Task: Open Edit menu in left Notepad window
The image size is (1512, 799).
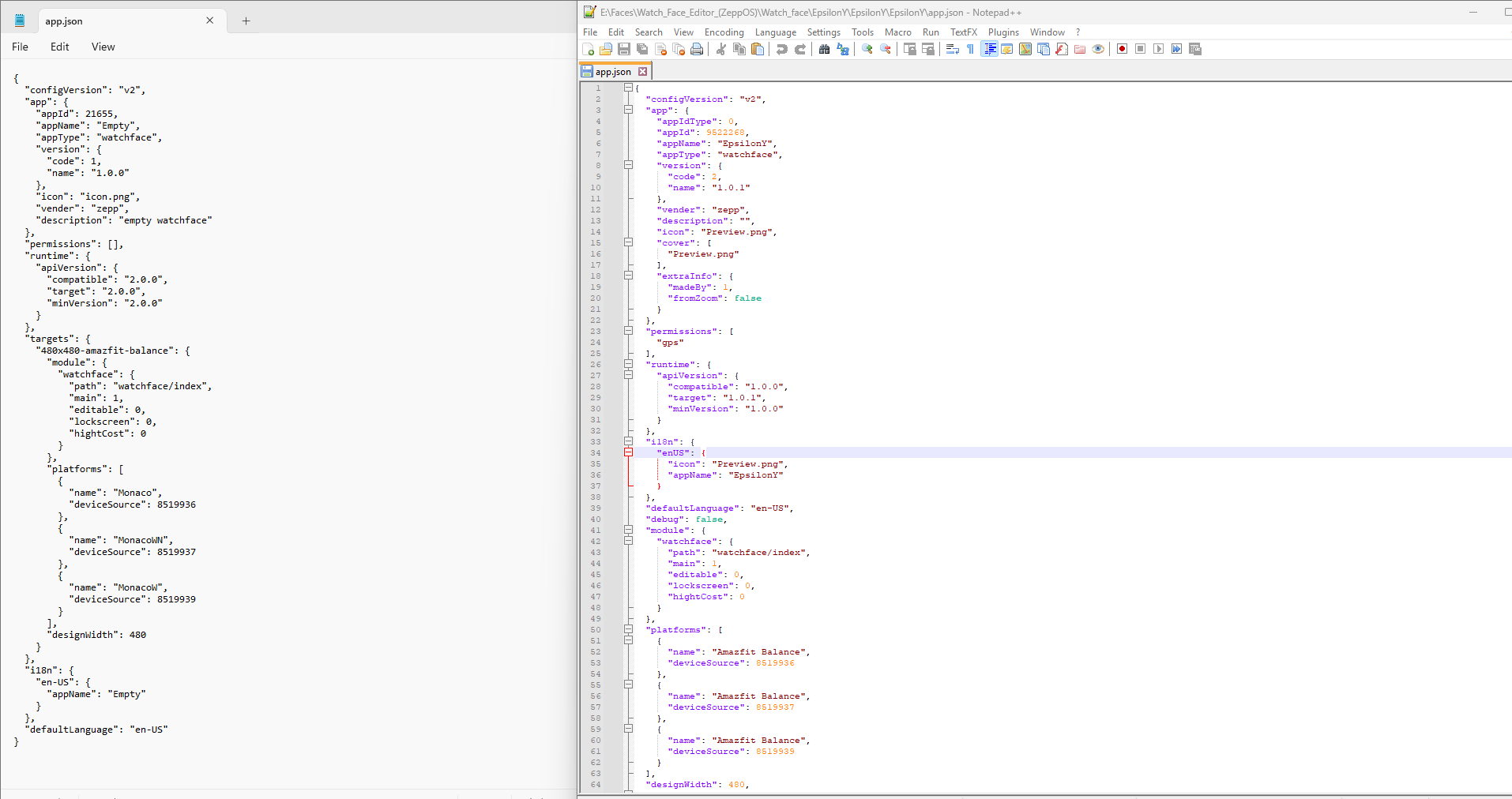Action: (x=60, y=47)
